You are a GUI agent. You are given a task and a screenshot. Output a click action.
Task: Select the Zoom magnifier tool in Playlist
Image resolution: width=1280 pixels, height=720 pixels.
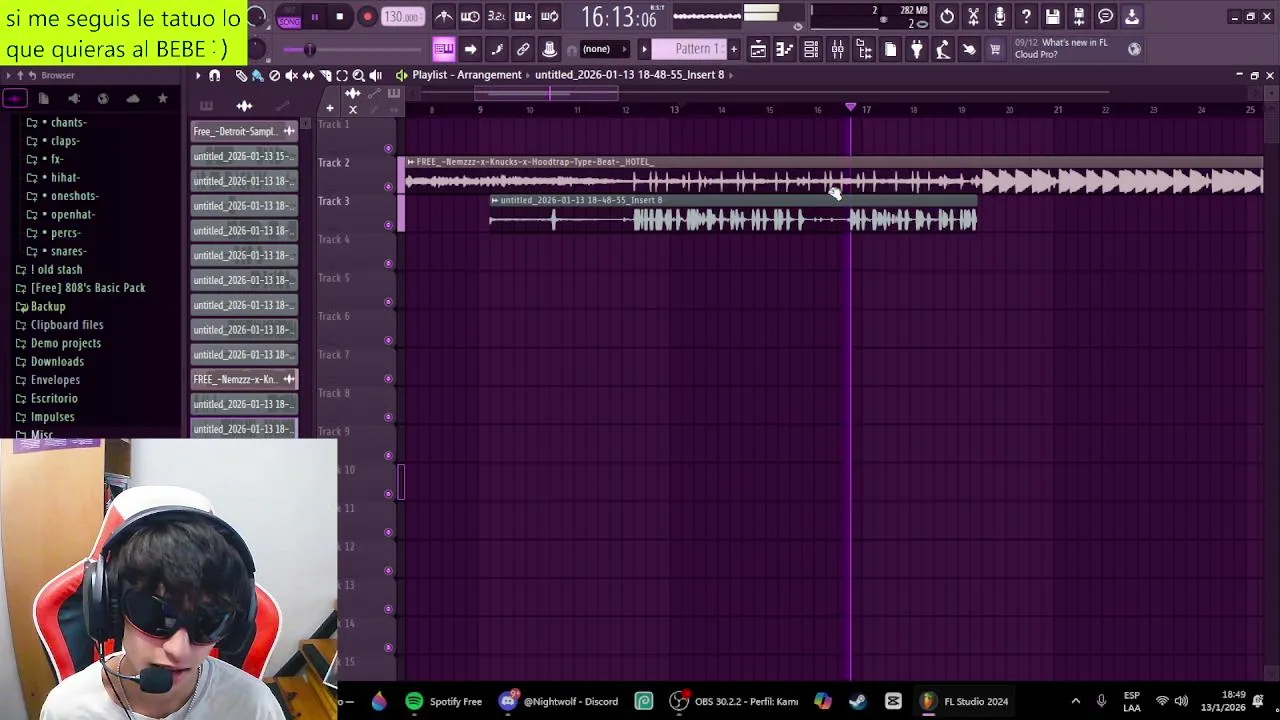[x=358, y=75]
